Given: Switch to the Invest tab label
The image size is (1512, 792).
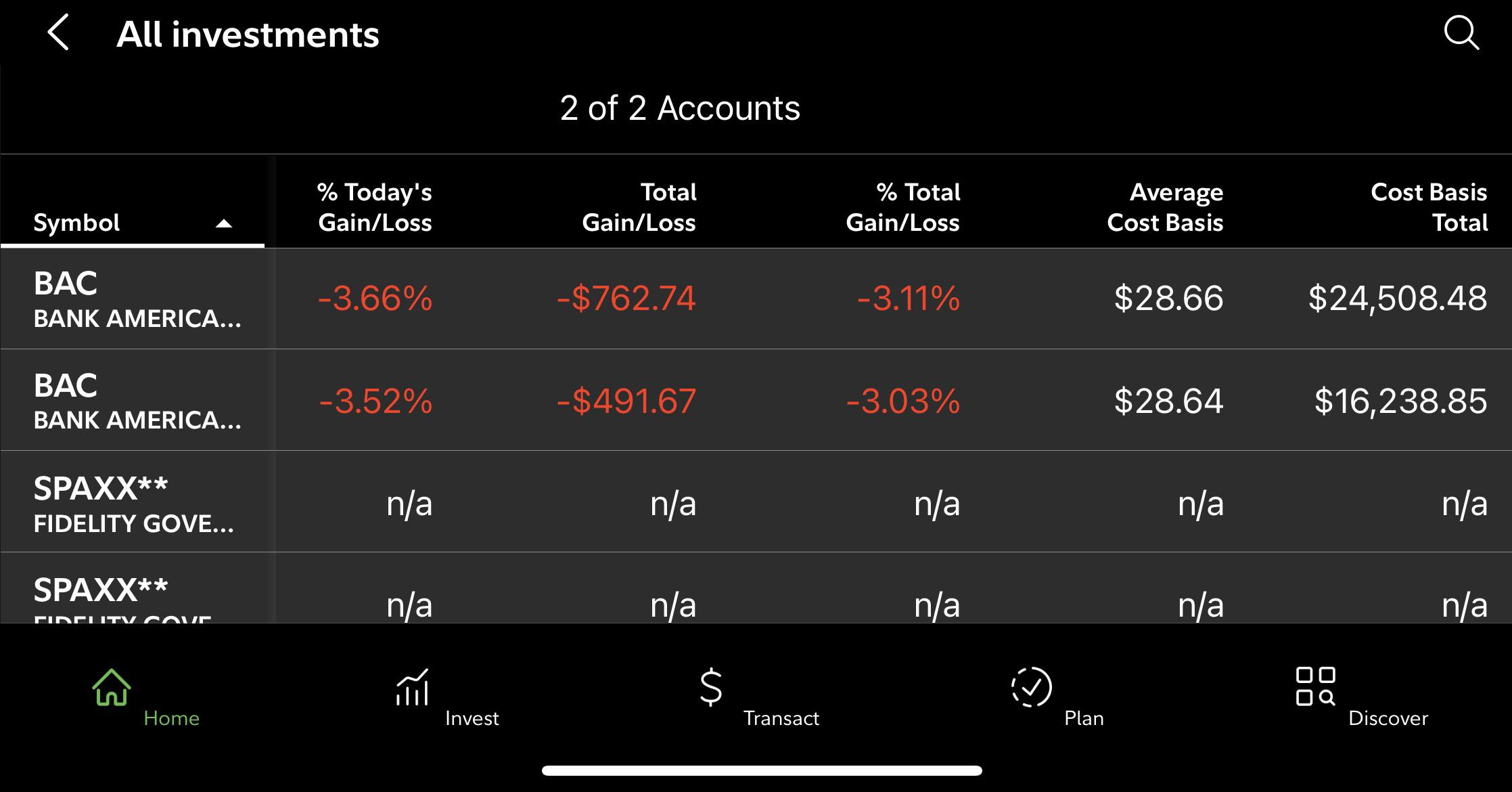Looking at the screenshot, I should [x=472, y=718].
